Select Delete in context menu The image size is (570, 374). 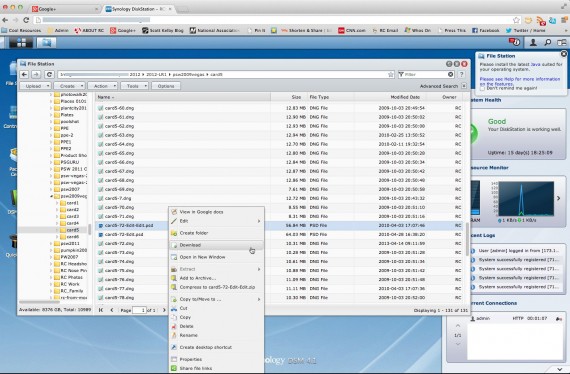pyautogui.click(x=217, y=326)
